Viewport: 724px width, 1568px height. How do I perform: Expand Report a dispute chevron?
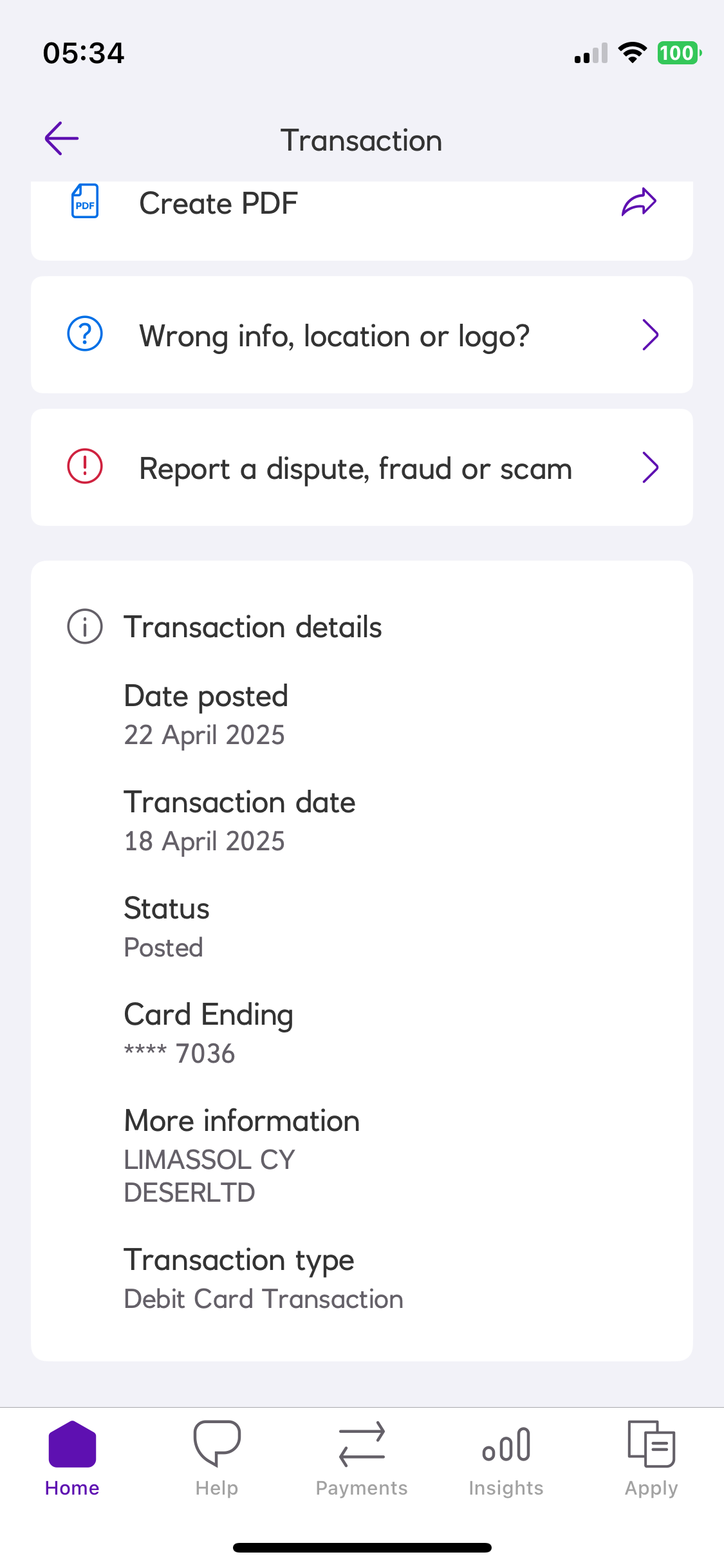click(650, 467)
